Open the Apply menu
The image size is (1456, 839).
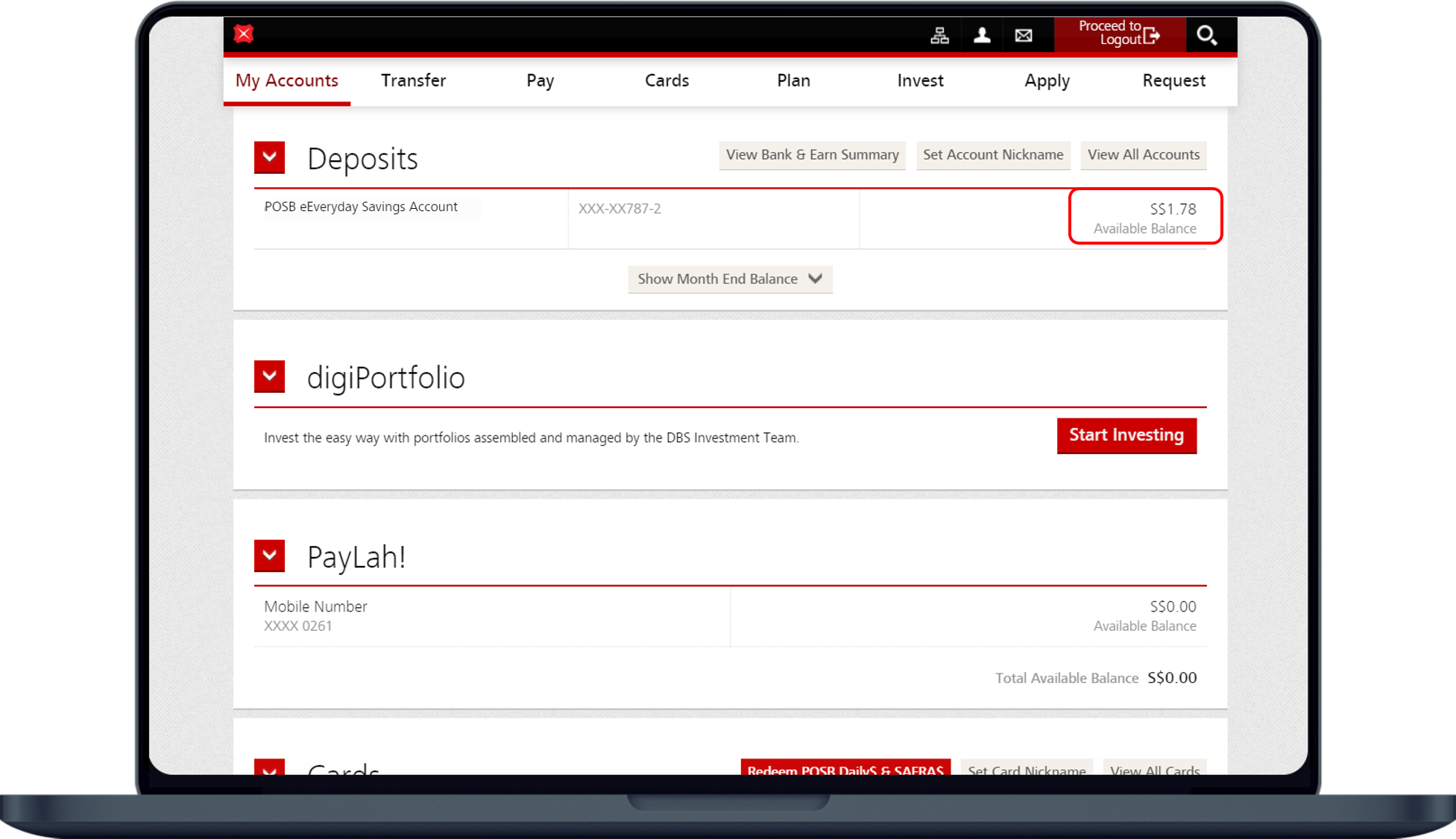pyautogui.click(x=1047, y=81)
